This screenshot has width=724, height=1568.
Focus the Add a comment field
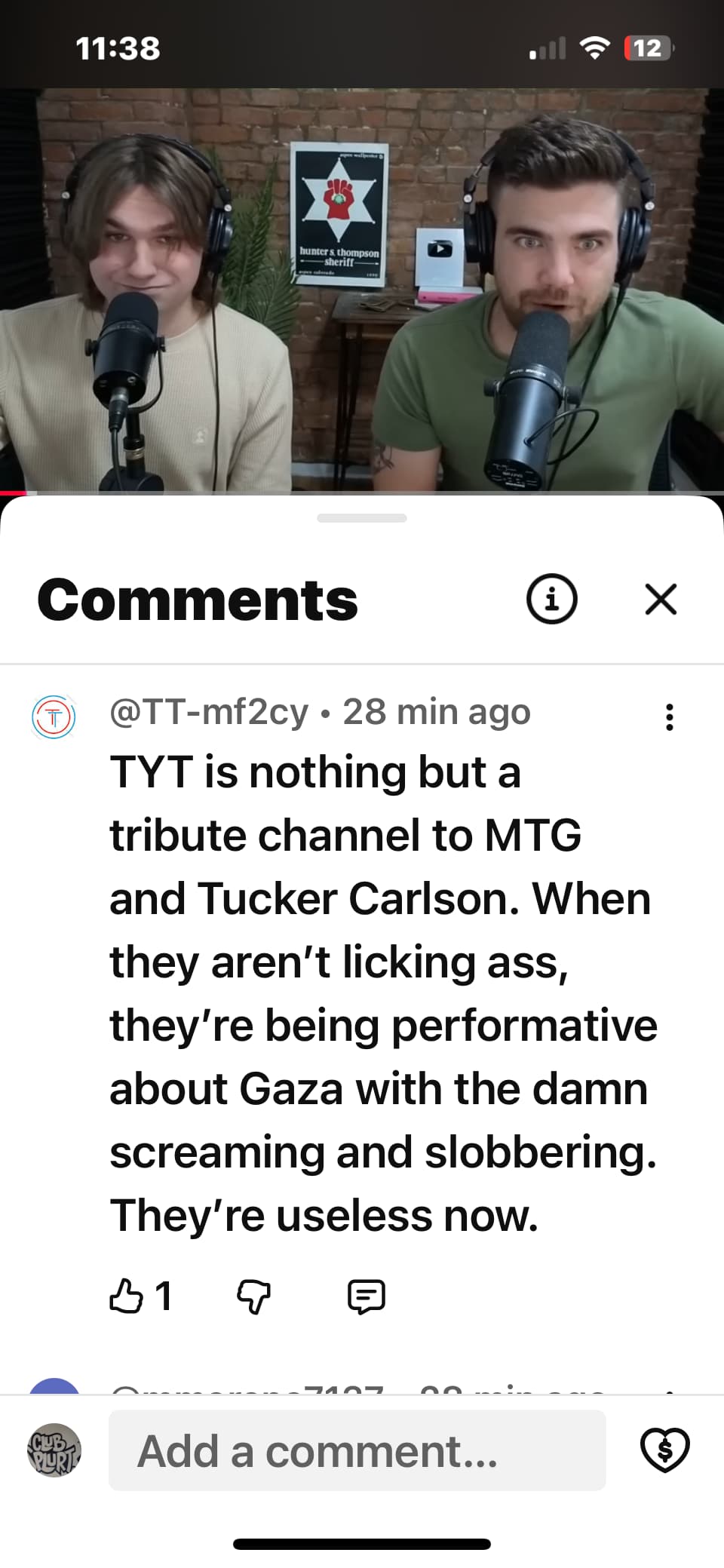357,1450
